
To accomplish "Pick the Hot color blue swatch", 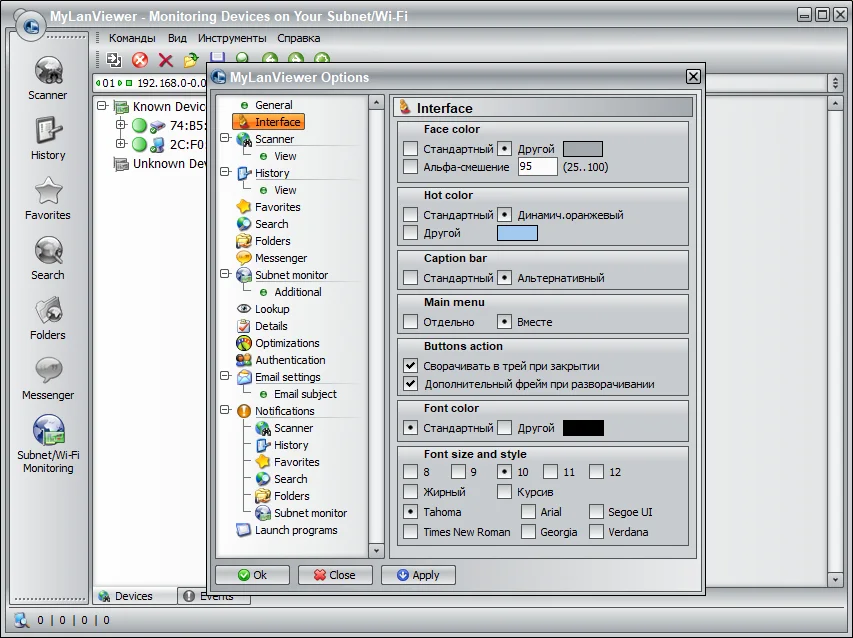I will pyautogui.click(x=517, y=233).
